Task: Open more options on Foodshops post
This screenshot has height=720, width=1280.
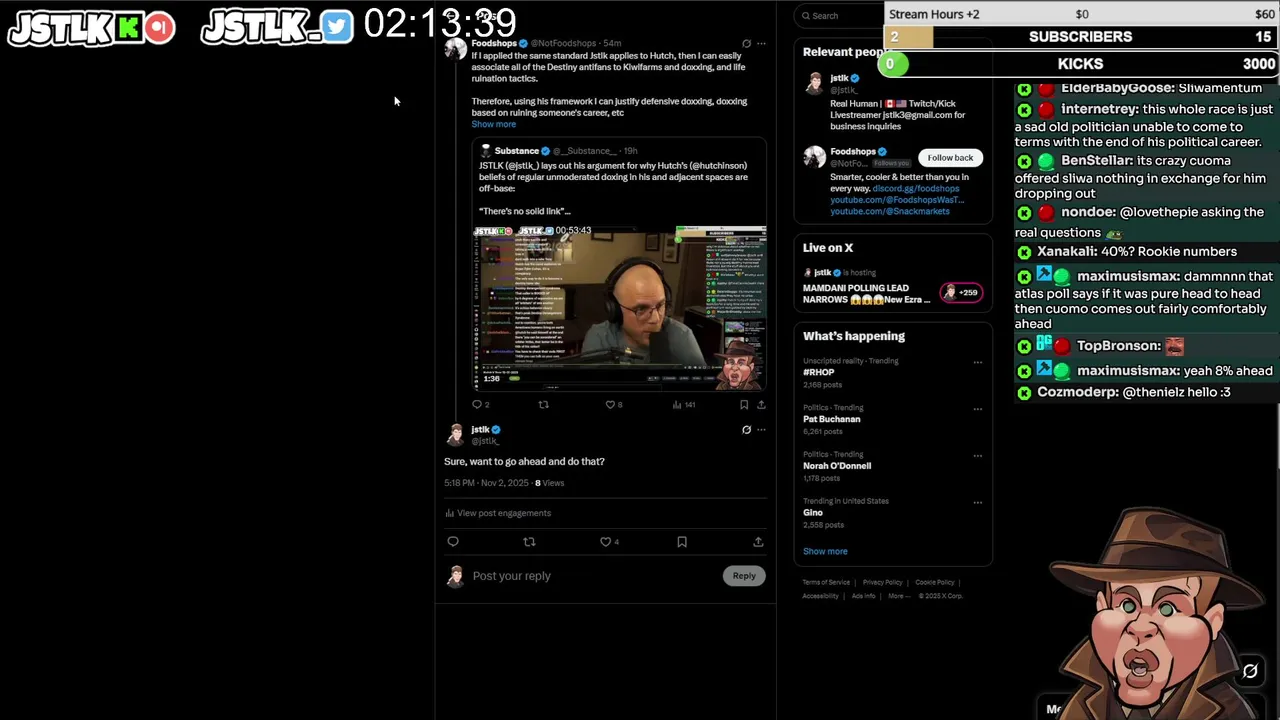Action: (x=761, y=43)
